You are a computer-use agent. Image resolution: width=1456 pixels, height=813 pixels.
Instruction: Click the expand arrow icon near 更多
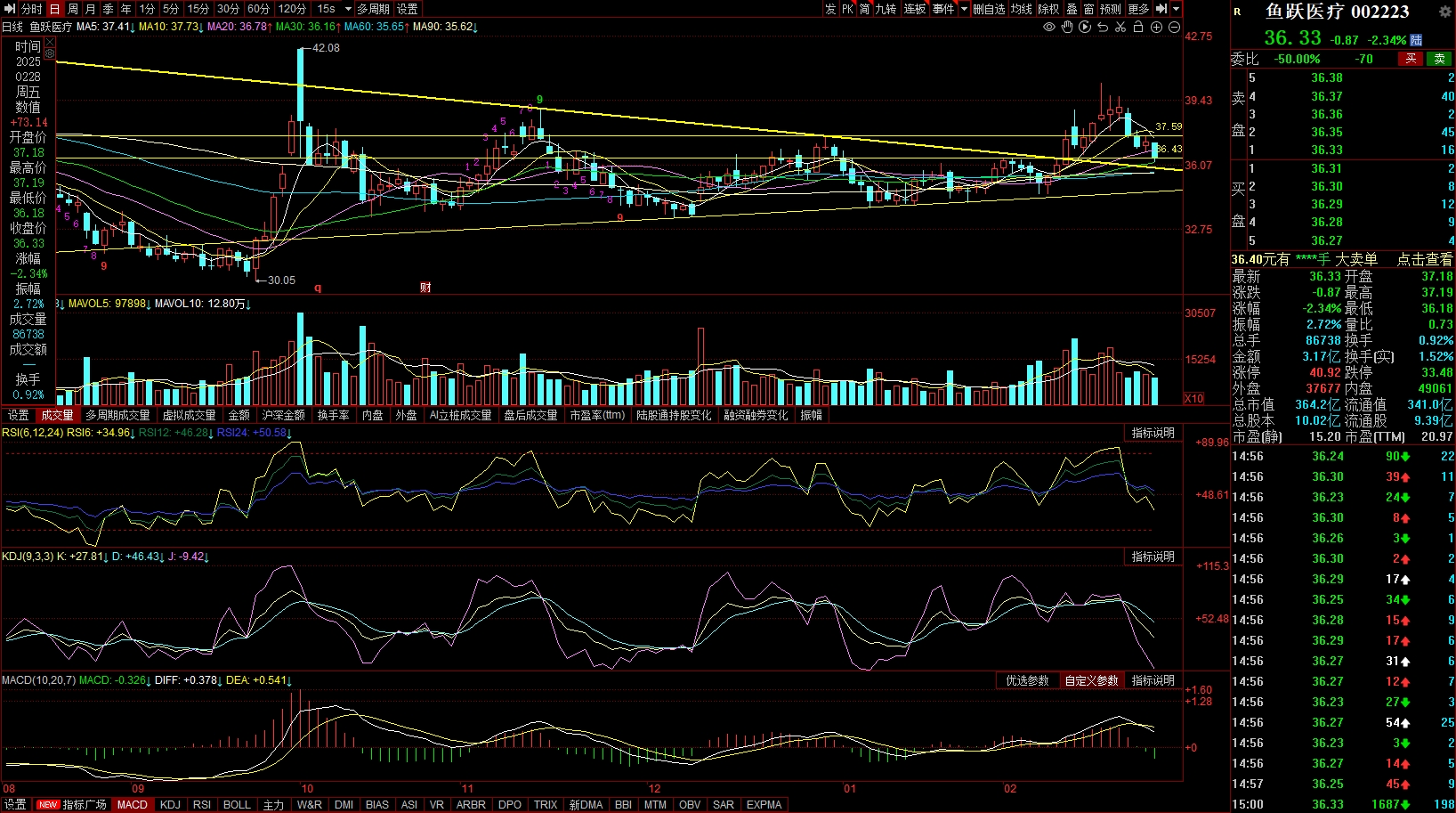(x=1161, y=9)
